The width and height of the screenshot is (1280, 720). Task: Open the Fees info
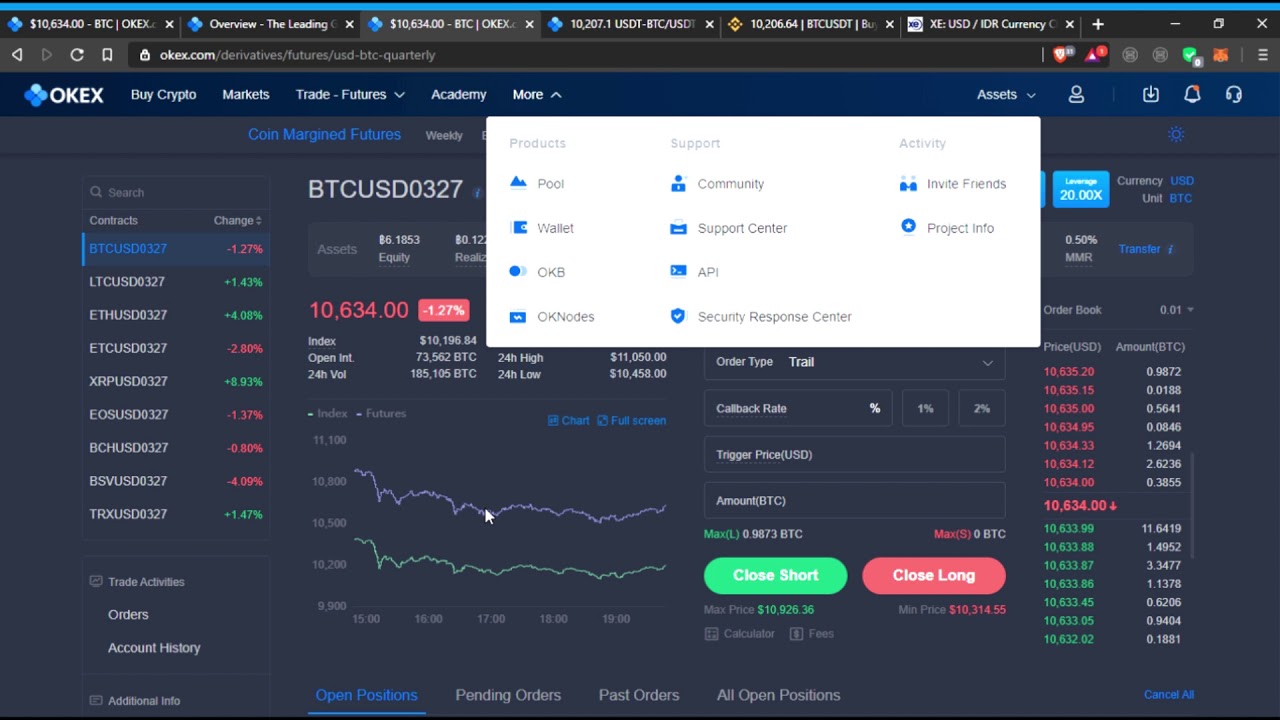(x=811, y=633)
